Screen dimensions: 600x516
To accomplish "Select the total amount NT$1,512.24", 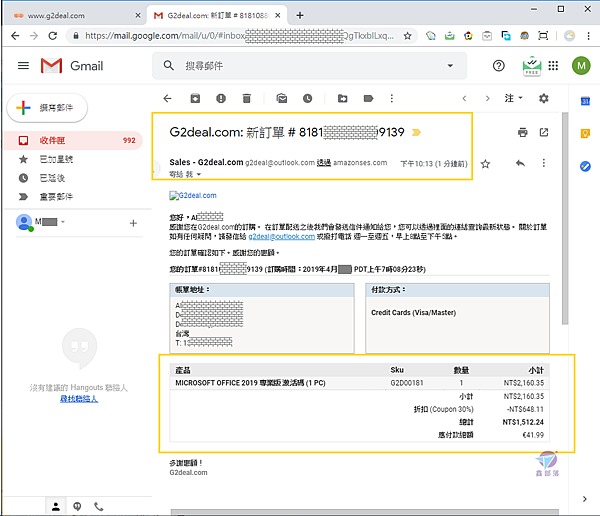I will click(x=523, y=422).
